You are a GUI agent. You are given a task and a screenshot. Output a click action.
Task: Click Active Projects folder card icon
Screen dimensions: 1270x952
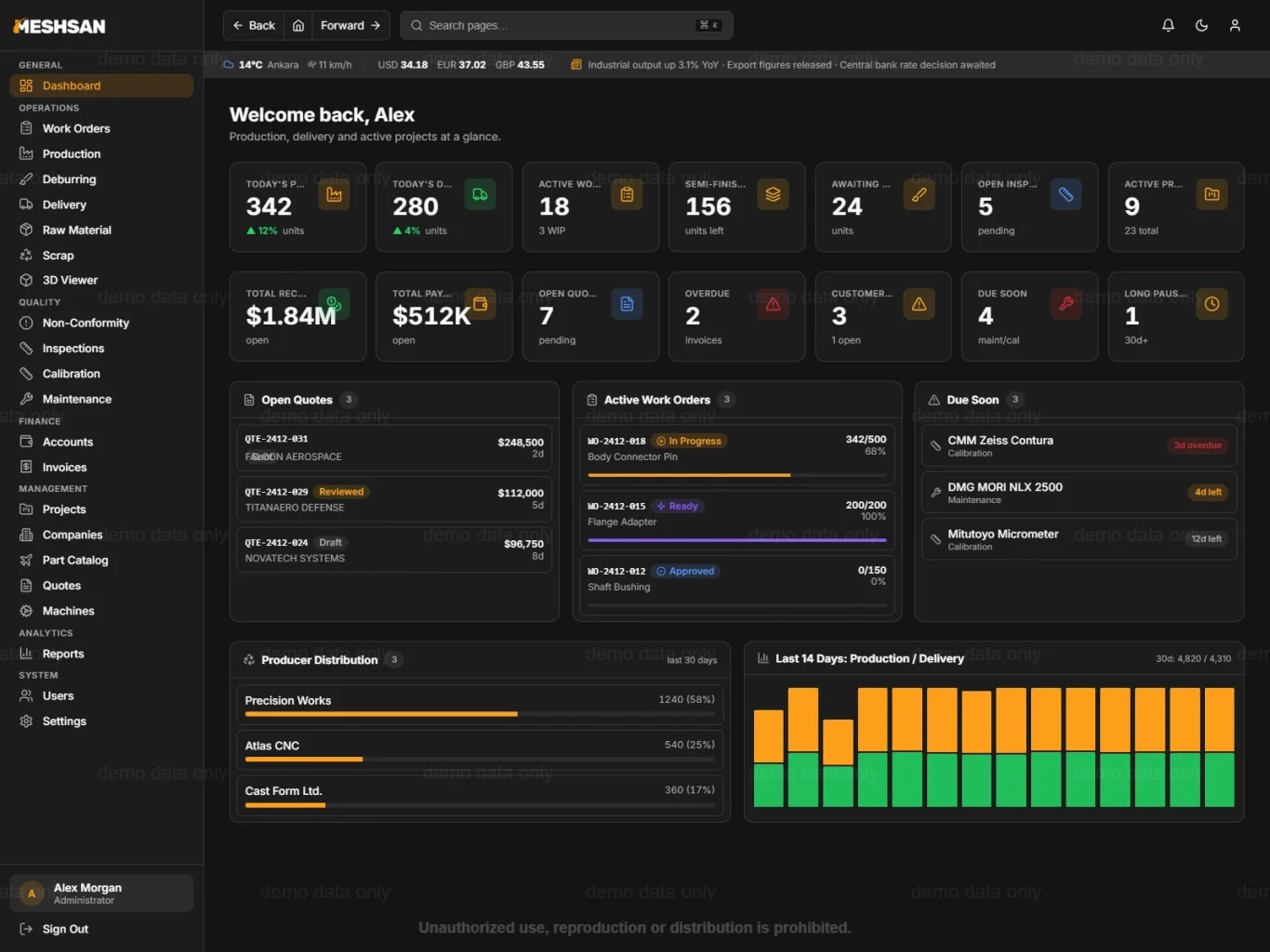(x=1211, y=194)
